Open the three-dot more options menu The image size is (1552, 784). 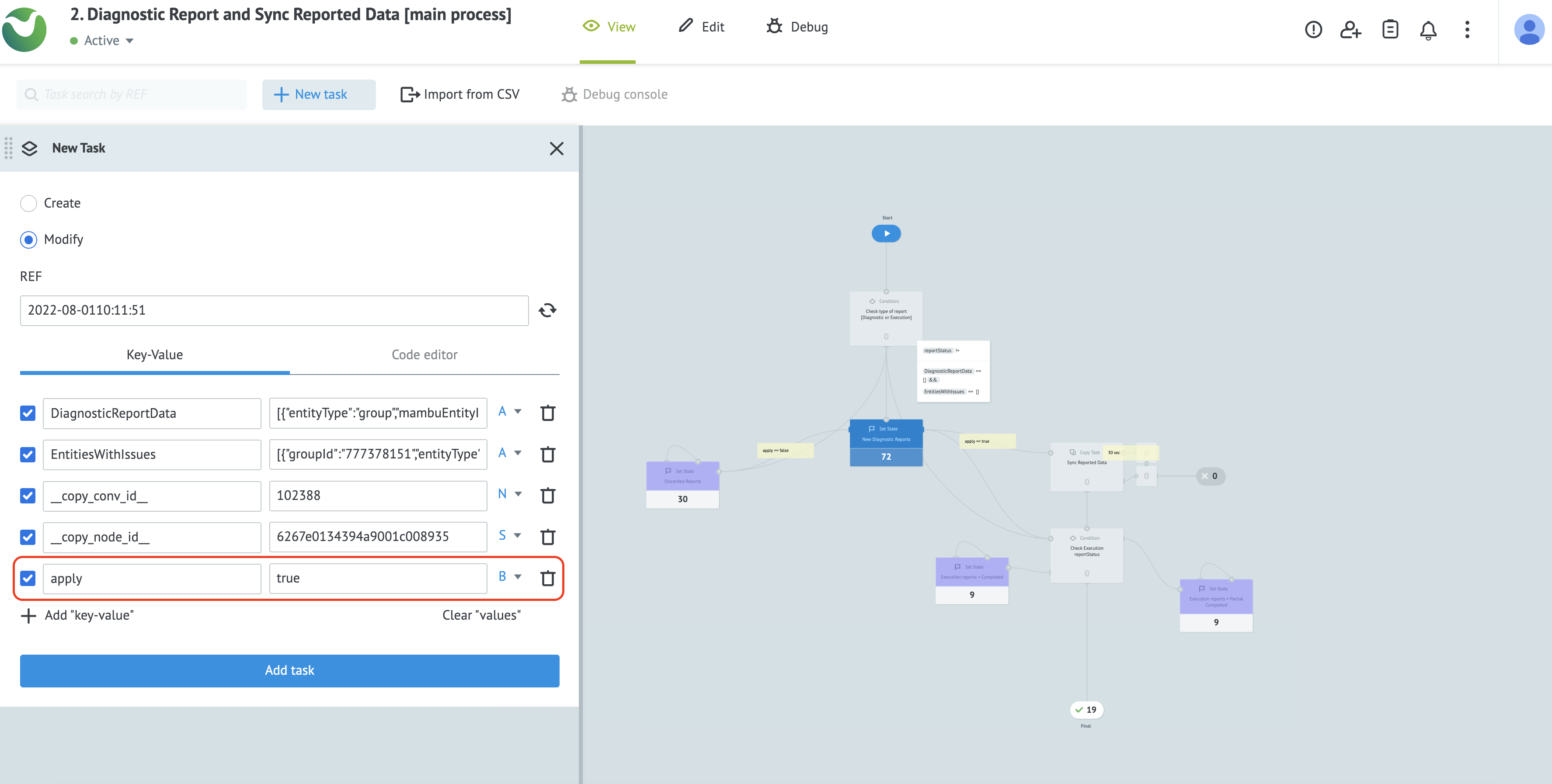1467,30
